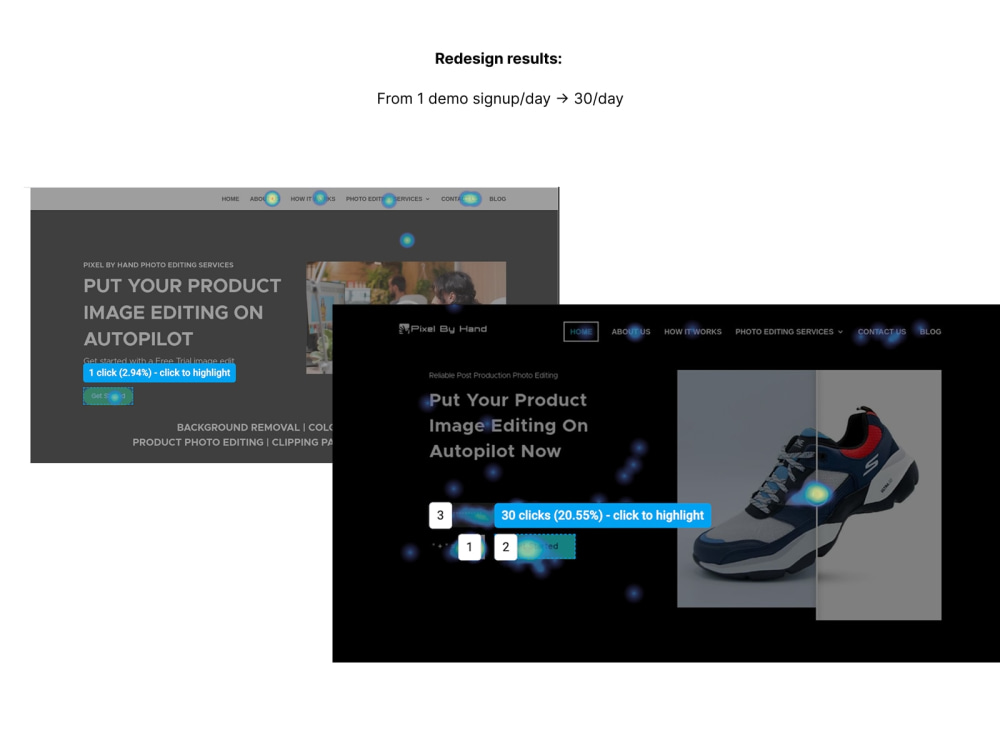Click the sneaker before/after image

click(x=809, y=494)
